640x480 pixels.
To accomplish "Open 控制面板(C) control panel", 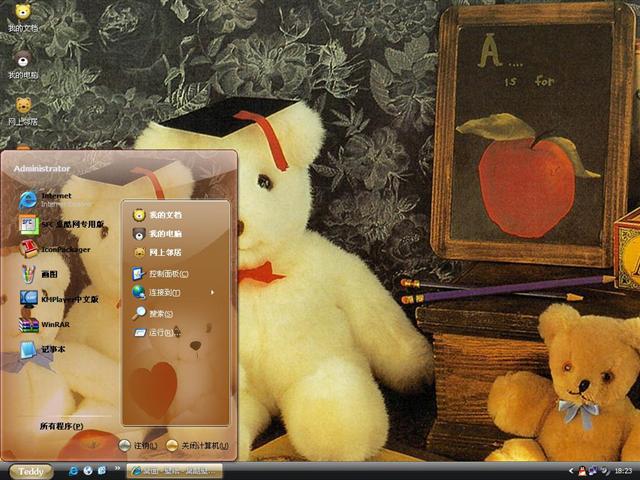I will (160, 273).
